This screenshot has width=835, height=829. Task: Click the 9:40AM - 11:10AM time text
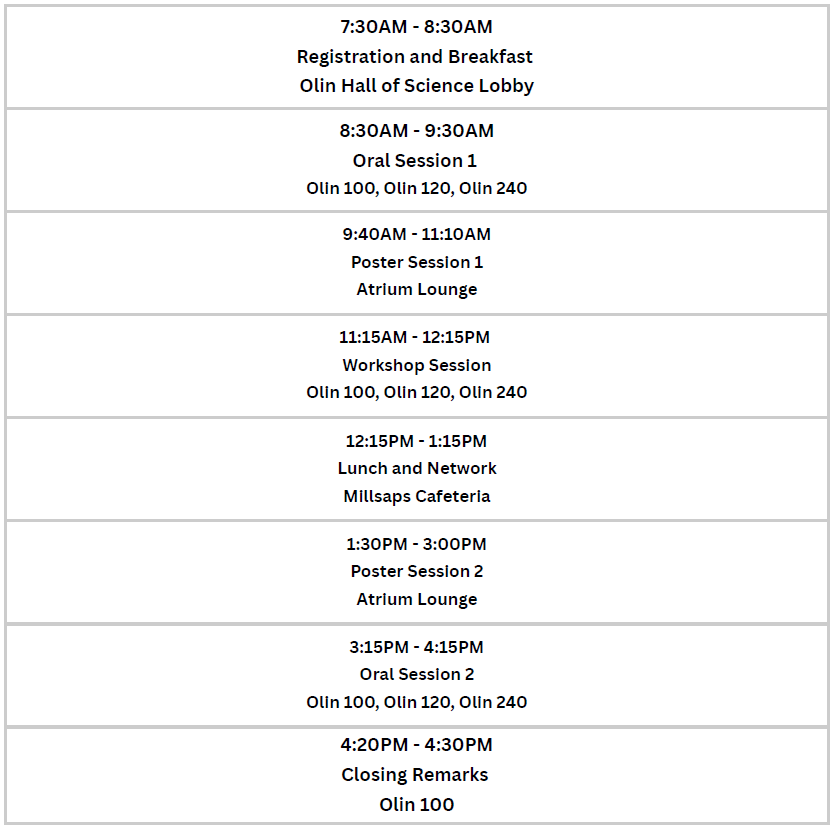416,234
